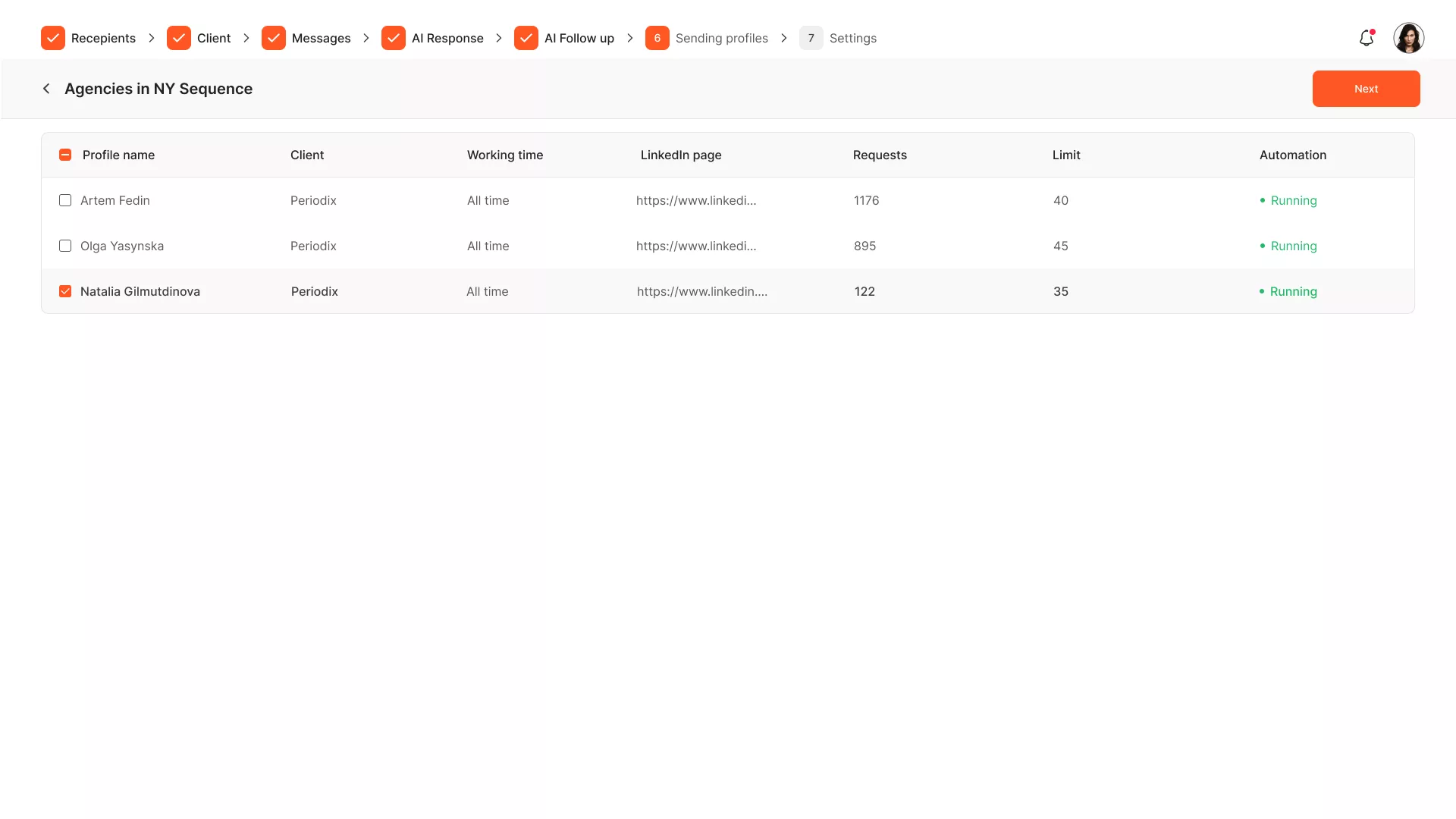Select the Olga Yasynska checkbox
Image resolution: width=1456 pixels, height=819 pixels.
(65, 246)
